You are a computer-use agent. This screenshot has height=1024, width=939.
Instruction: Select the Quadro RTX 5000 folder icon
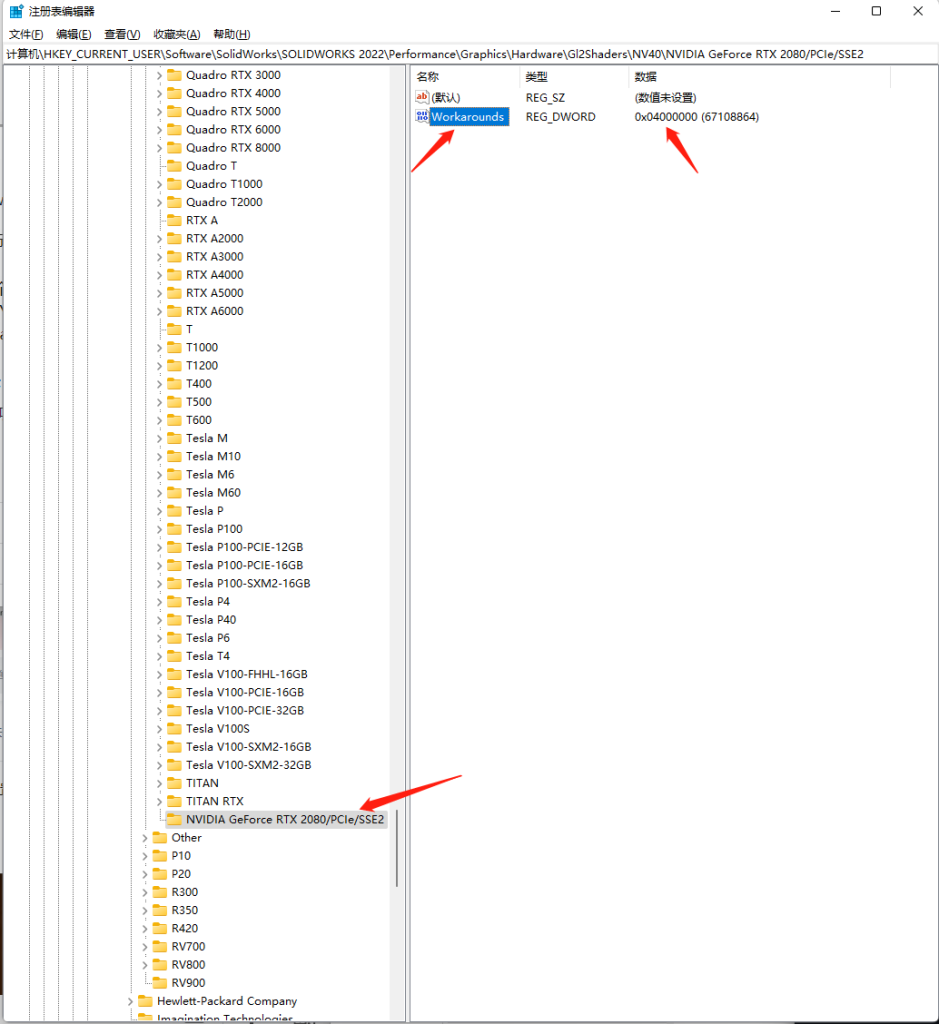click(x=174, y=111)
